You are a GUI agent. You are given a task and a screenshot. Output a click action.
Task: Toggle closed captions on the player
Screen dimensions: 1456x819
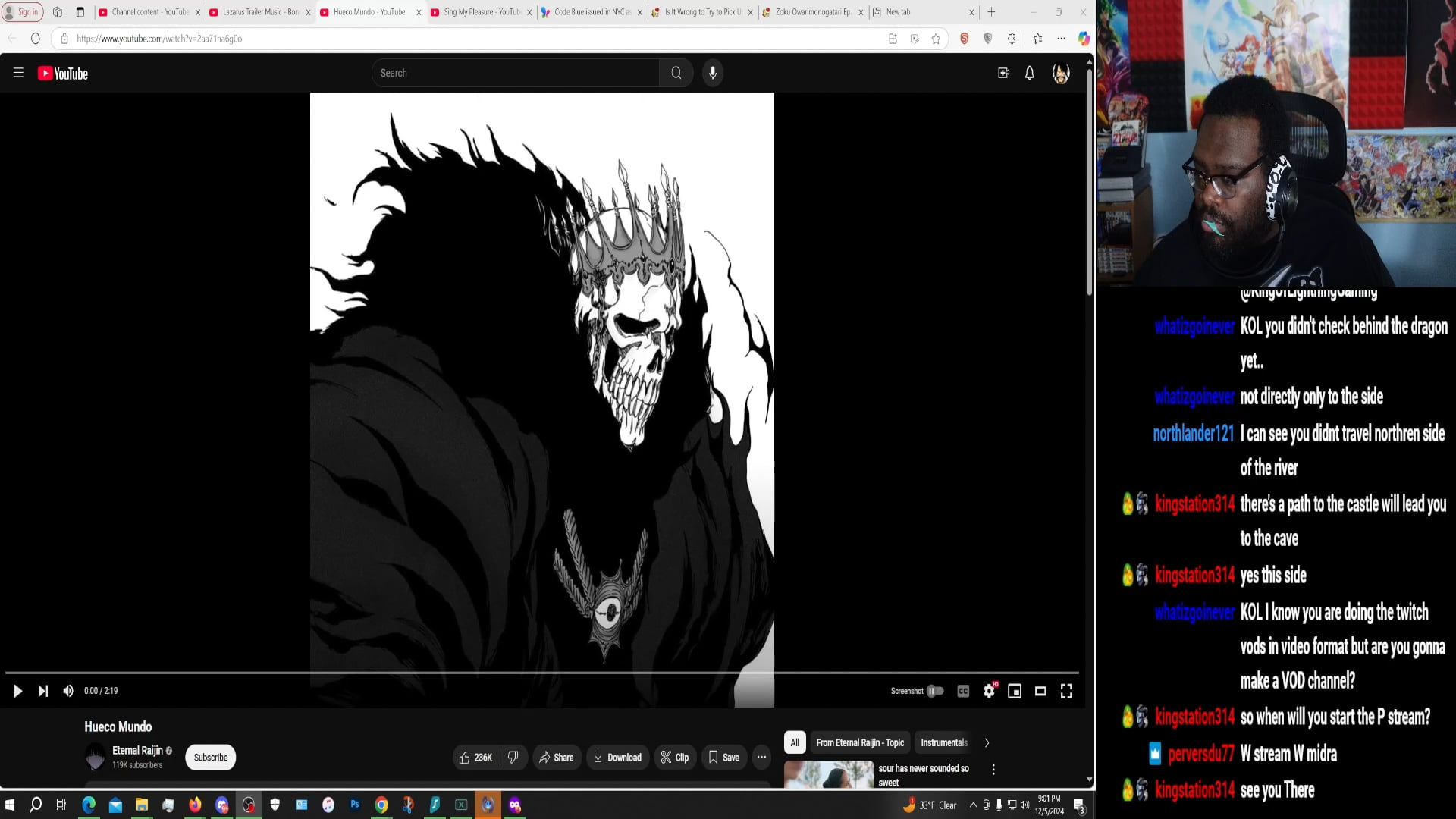pos(963,691)
